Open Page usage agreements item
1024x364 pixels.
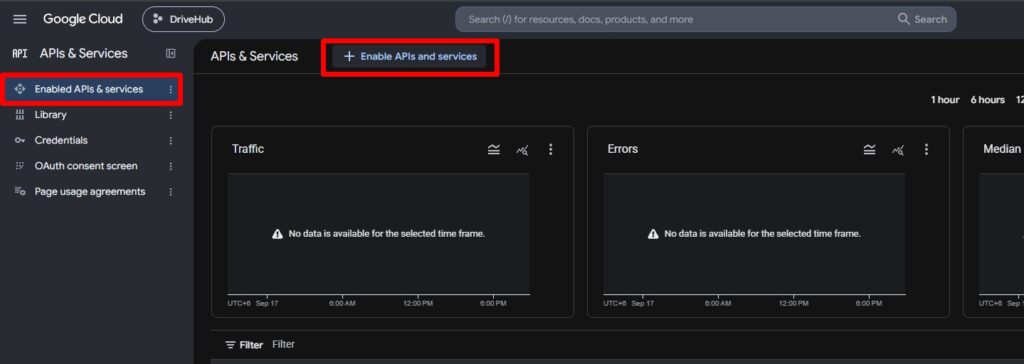pos(91,191)
